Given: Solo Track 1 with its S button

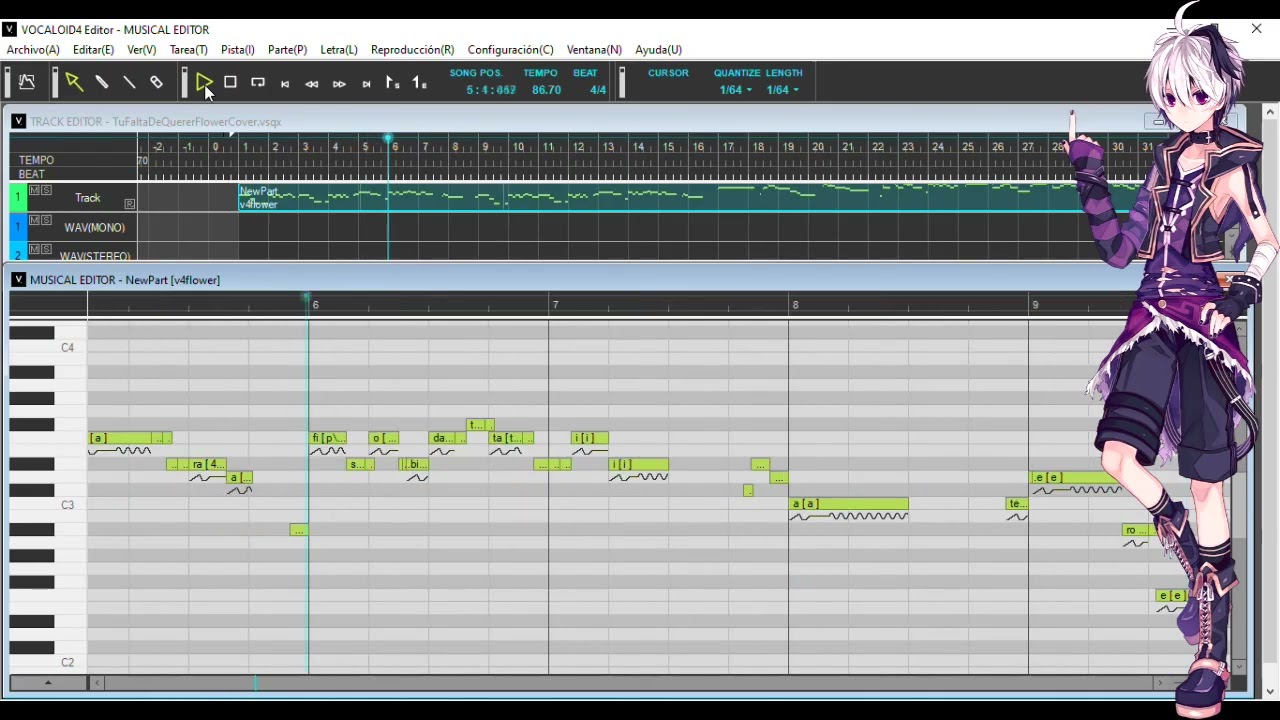Looking at the screenshot, I should pos(46,190).
